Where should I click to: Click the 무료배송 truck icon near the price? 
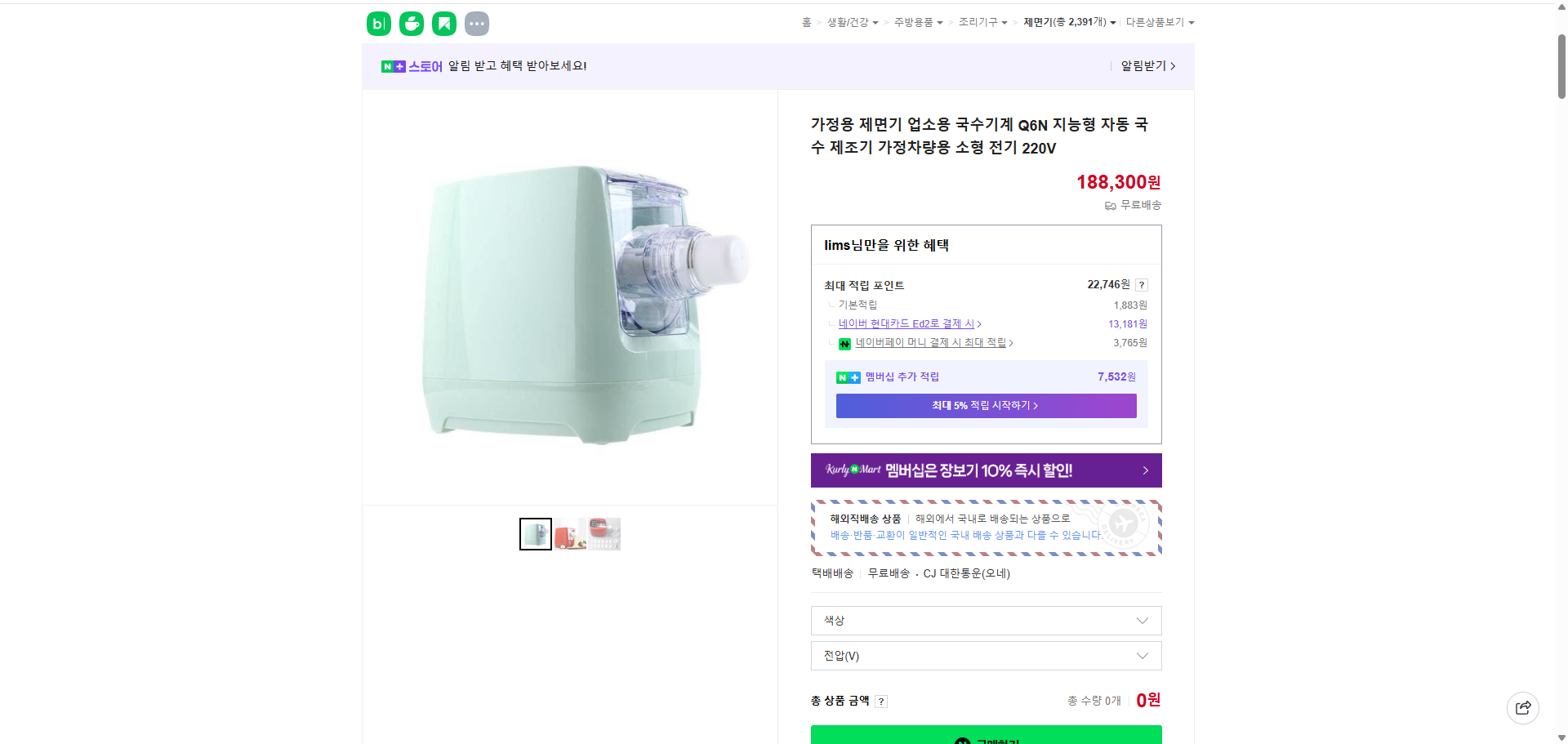(x=1110, y=205)
